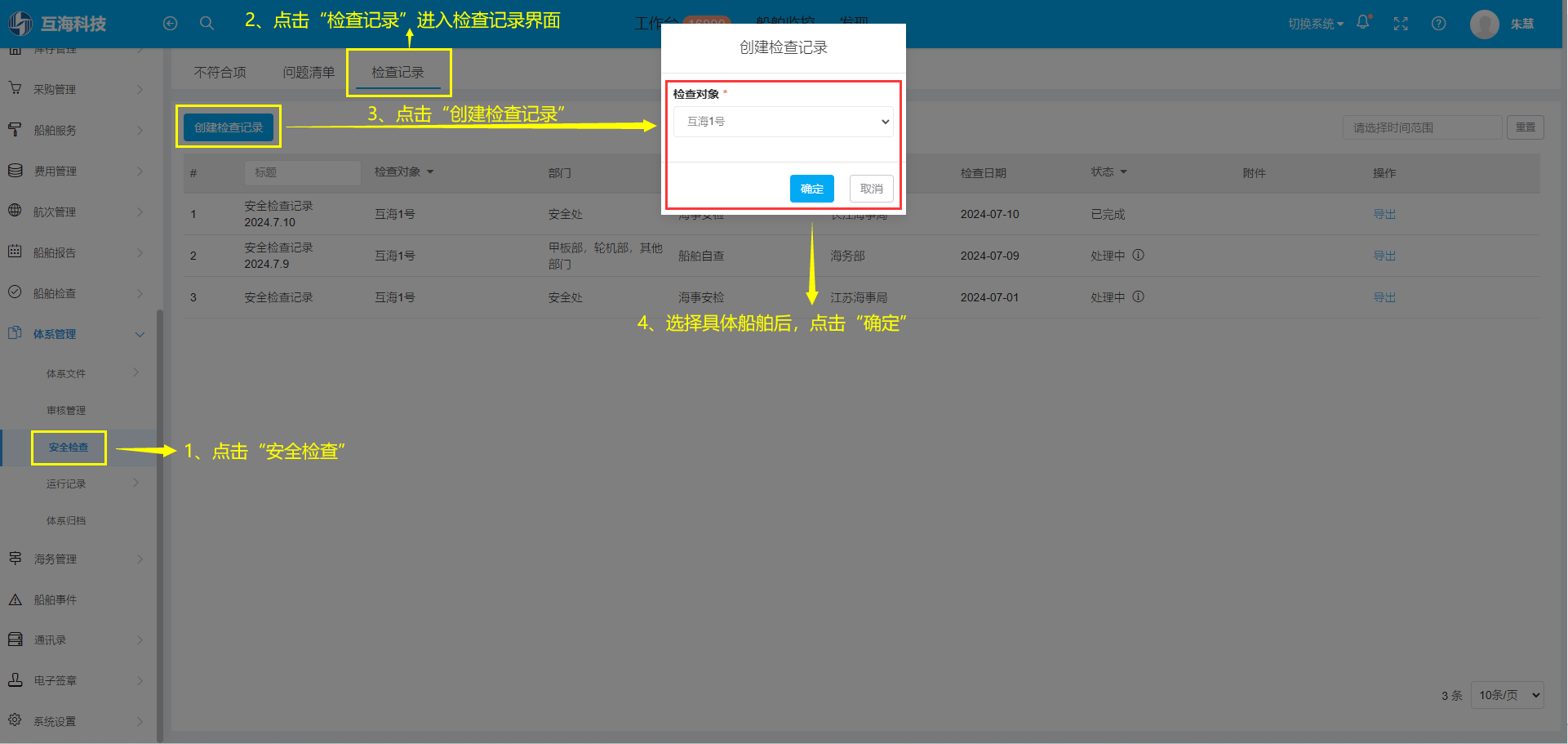
Task: Click the 系统设置 gear icon
Action: tap(15, 720)
